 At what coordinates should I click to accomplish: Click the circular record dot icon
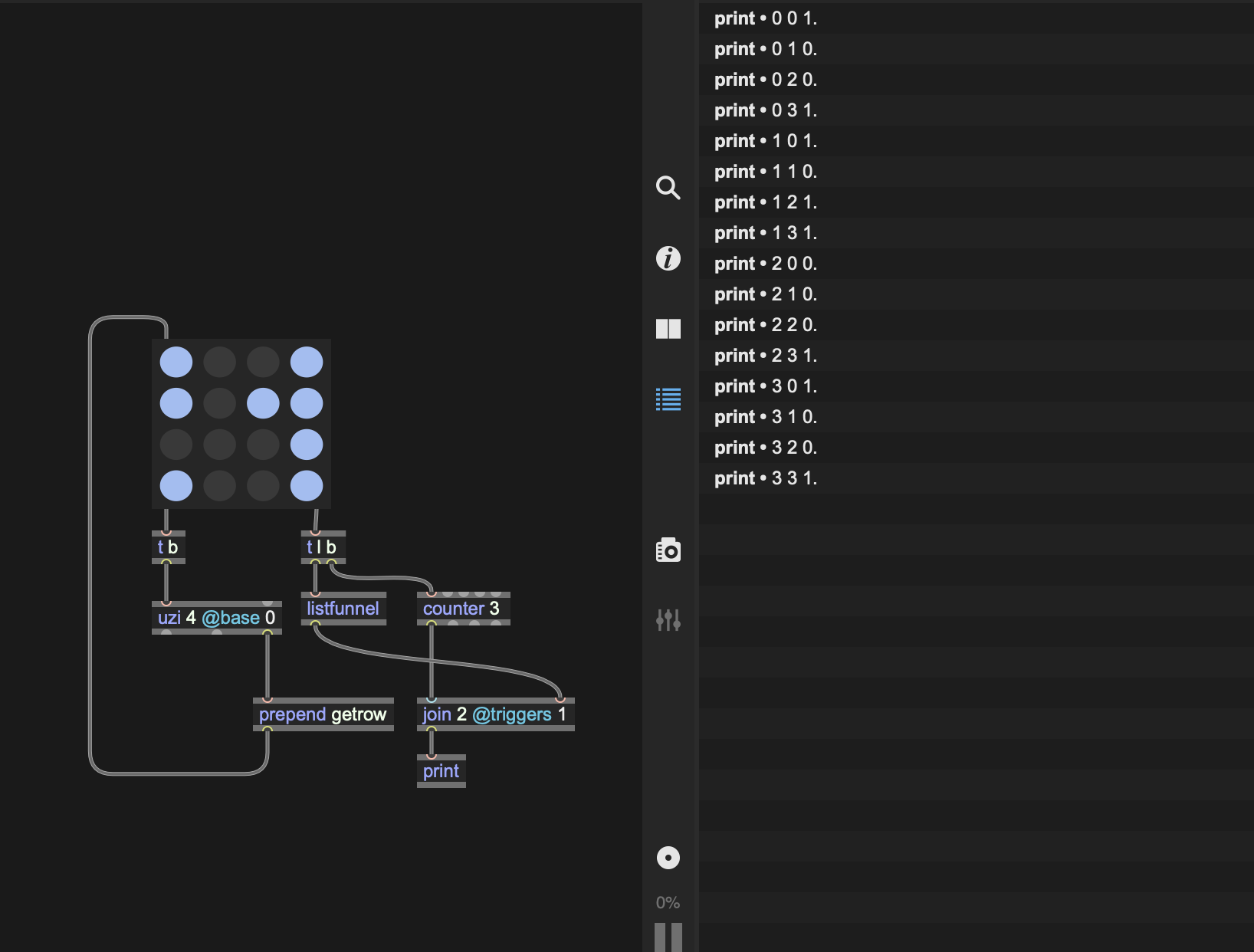pos(668,858)
